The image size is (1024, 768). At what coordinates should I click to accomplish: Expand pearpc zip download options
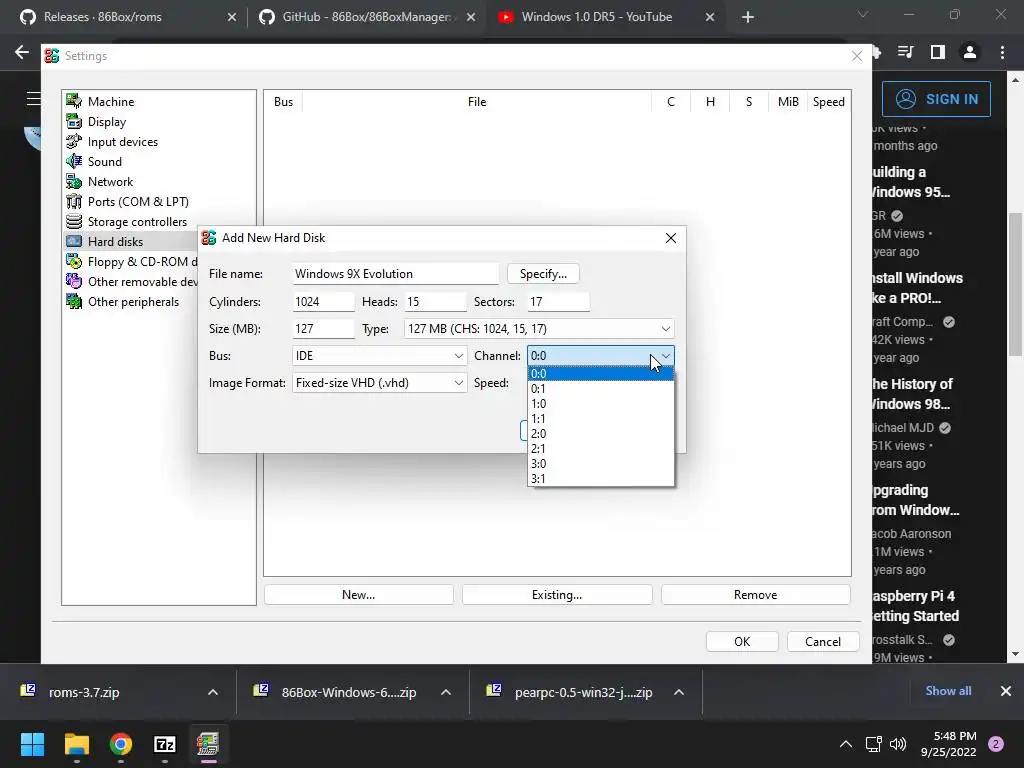pyautogui.click(x=679, y=692)
